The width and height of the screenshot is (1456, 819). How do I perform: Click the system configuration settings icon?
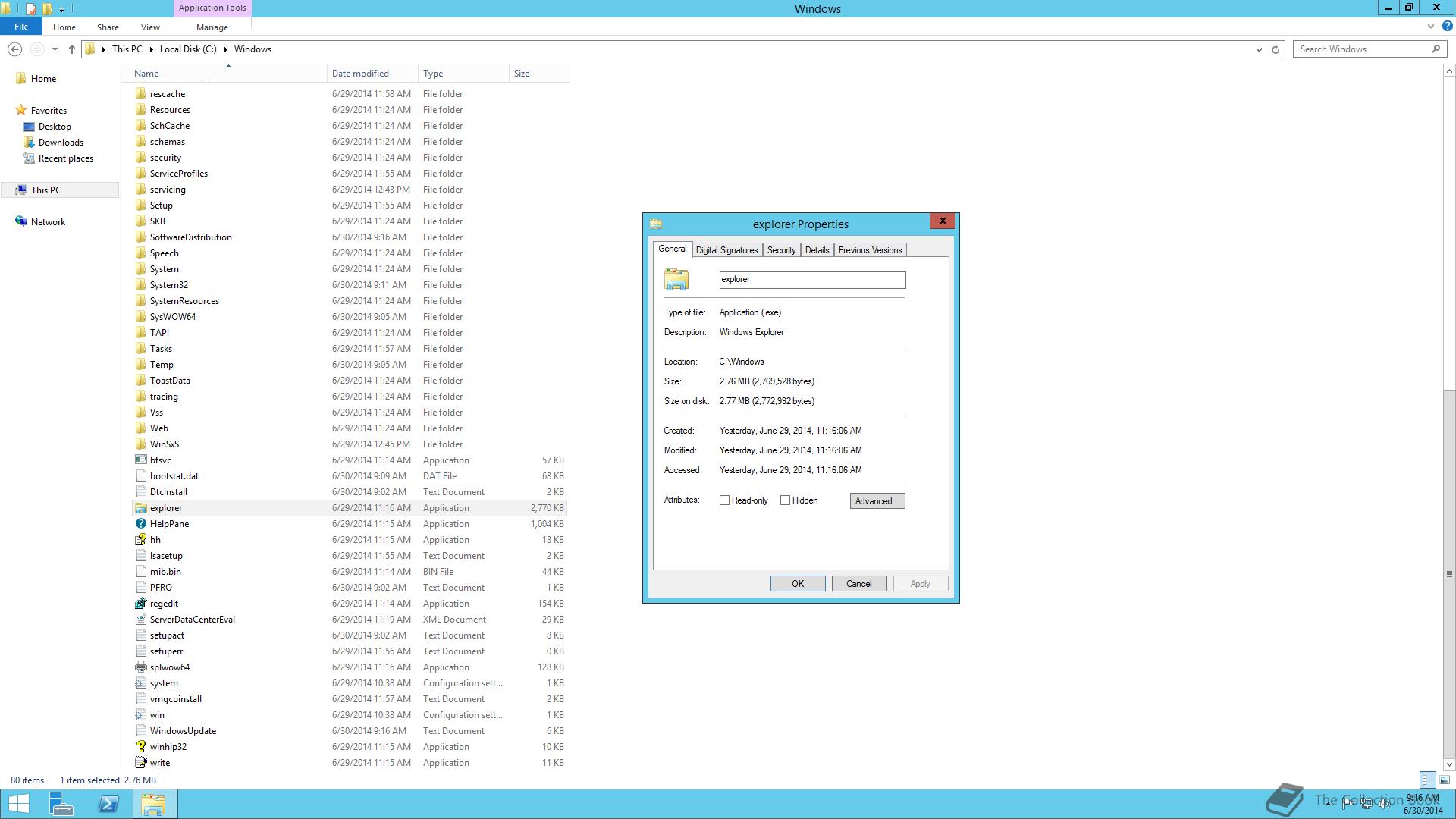click(140, 683)
